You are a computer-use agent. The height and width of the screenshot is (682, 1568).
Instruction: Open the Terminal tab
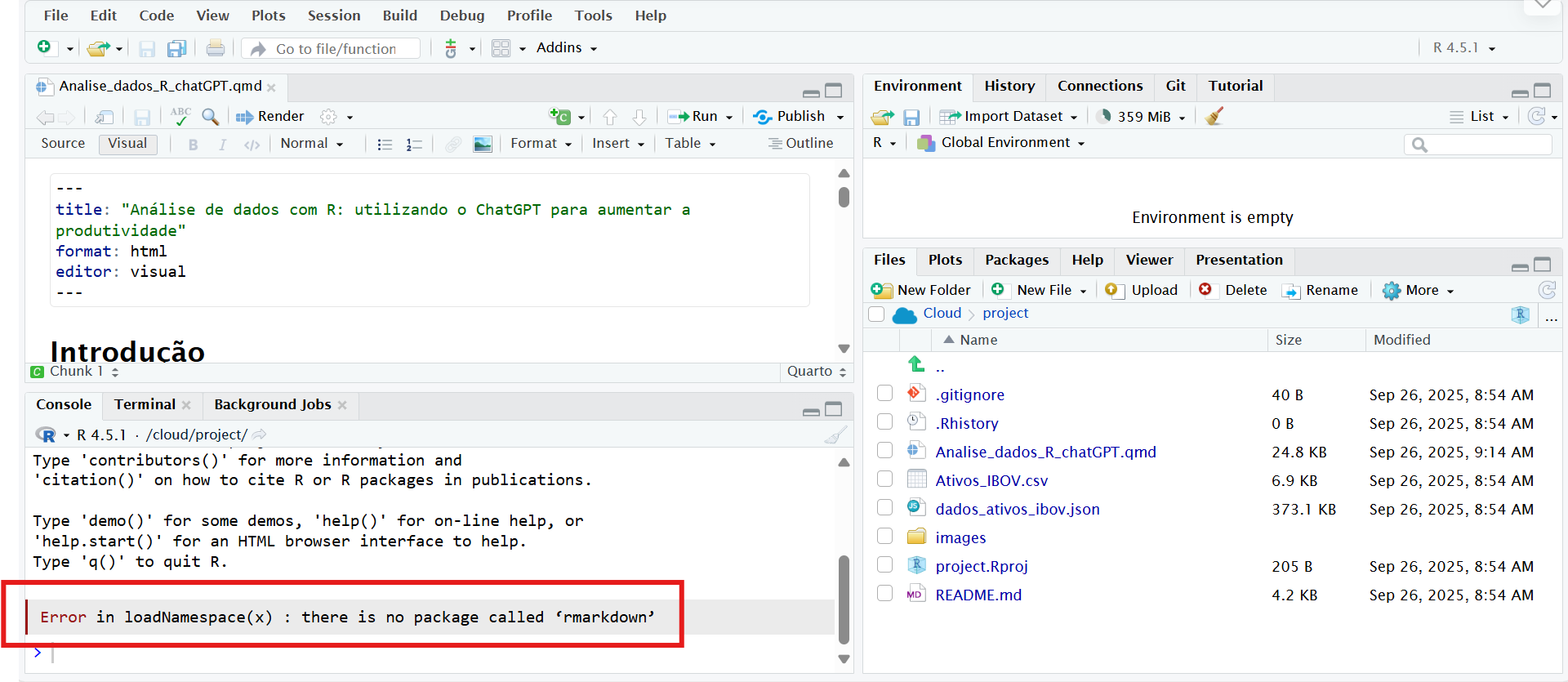click(x=145, y=404)
